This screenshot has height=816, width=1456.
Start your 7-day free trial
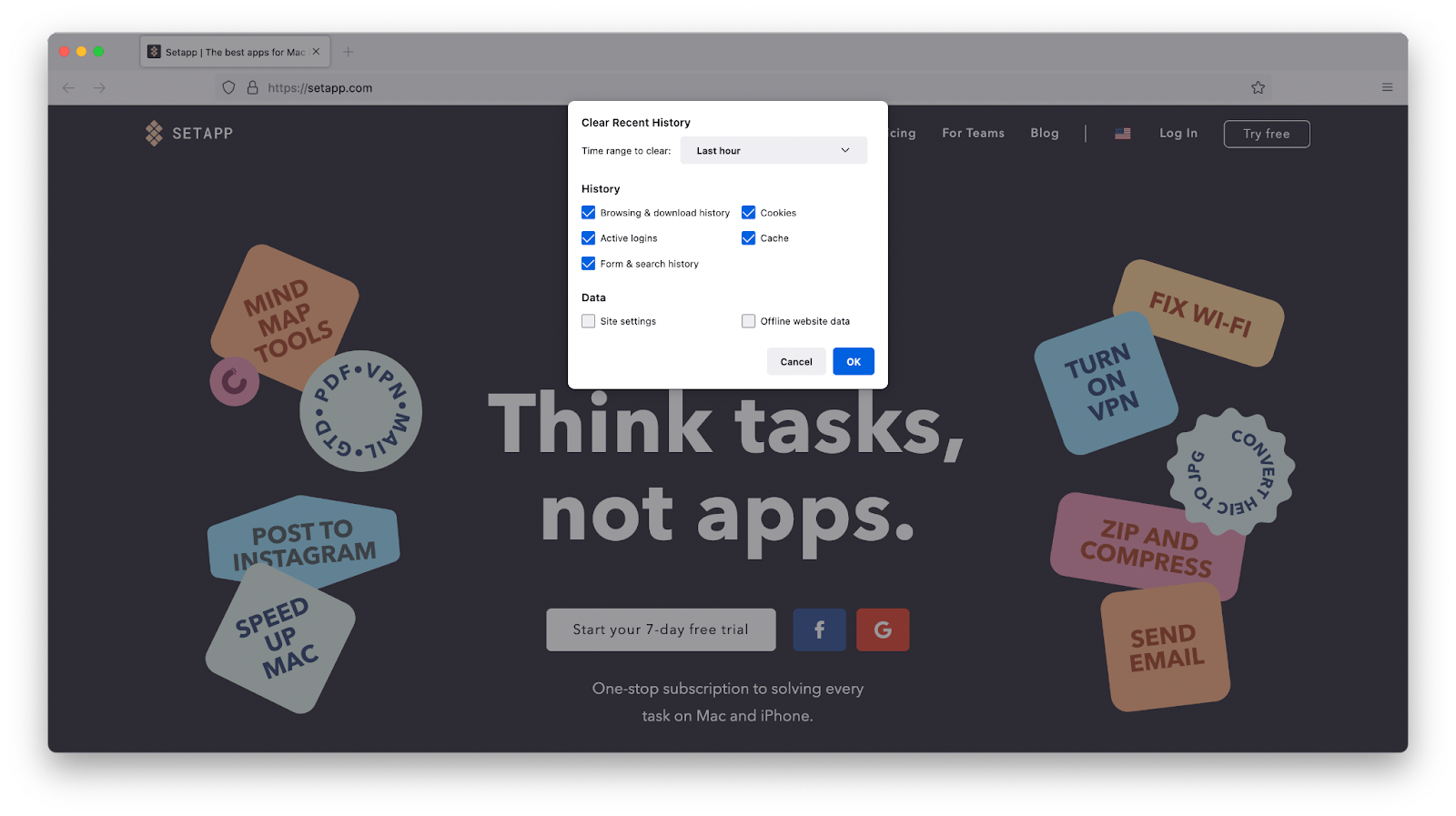click(661, 630)
